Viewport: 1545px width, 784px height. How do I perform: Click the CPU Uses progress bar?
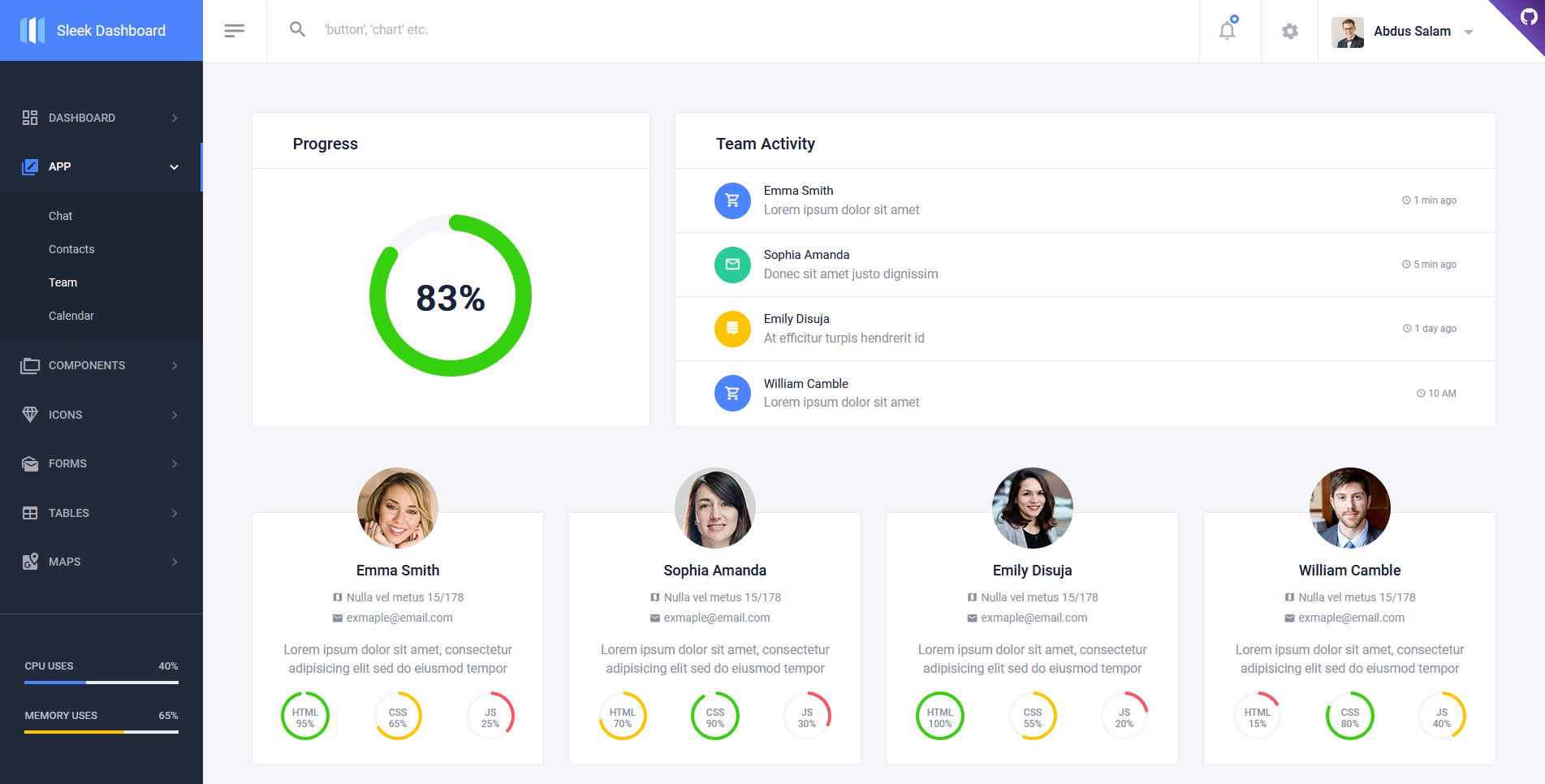point(101,683)
